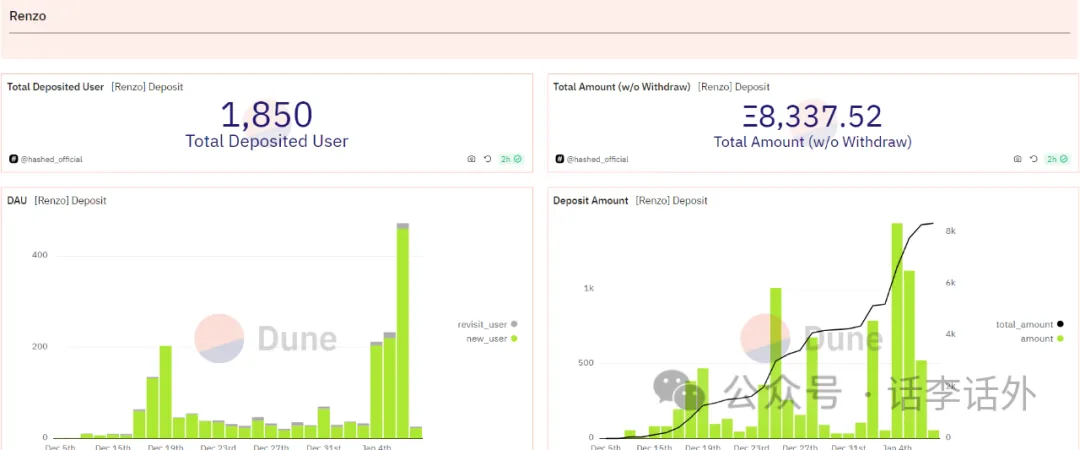Open Total Deposited User query title link

tap(56, 87)
